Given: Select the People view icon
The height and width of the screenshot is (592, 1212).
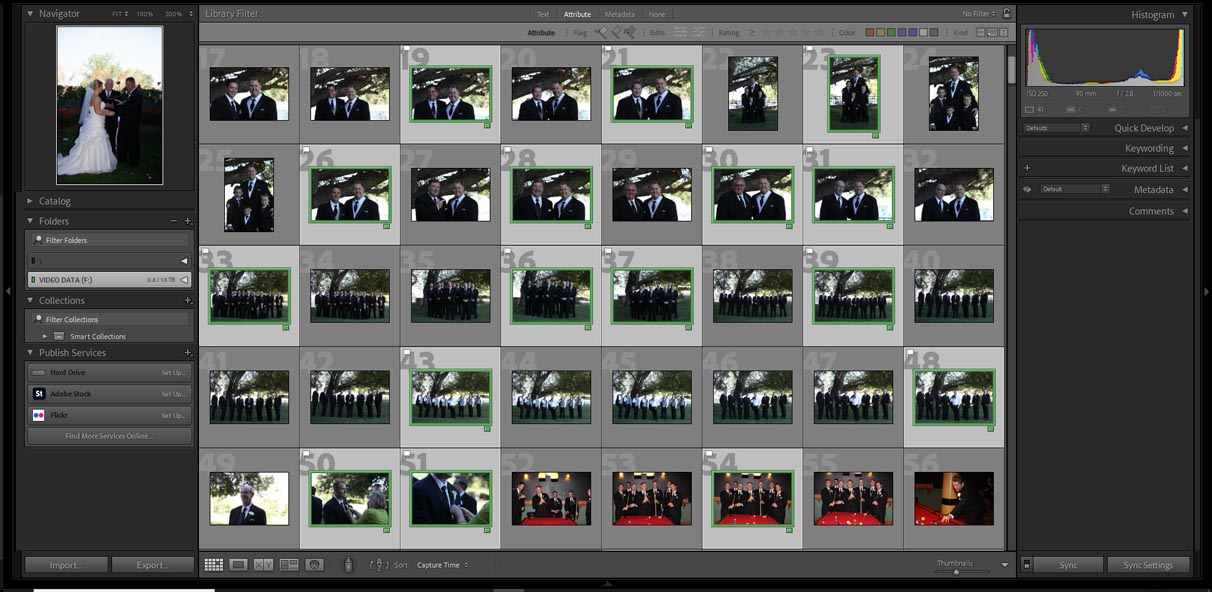Looking at the screenshot, I should pyautogui.click(x=314, y=565).
